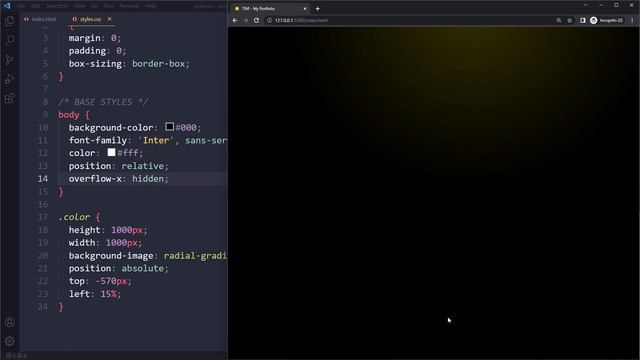Open a new browser tab
Screen dimensions: 640x360
click(x=318, y=9)
